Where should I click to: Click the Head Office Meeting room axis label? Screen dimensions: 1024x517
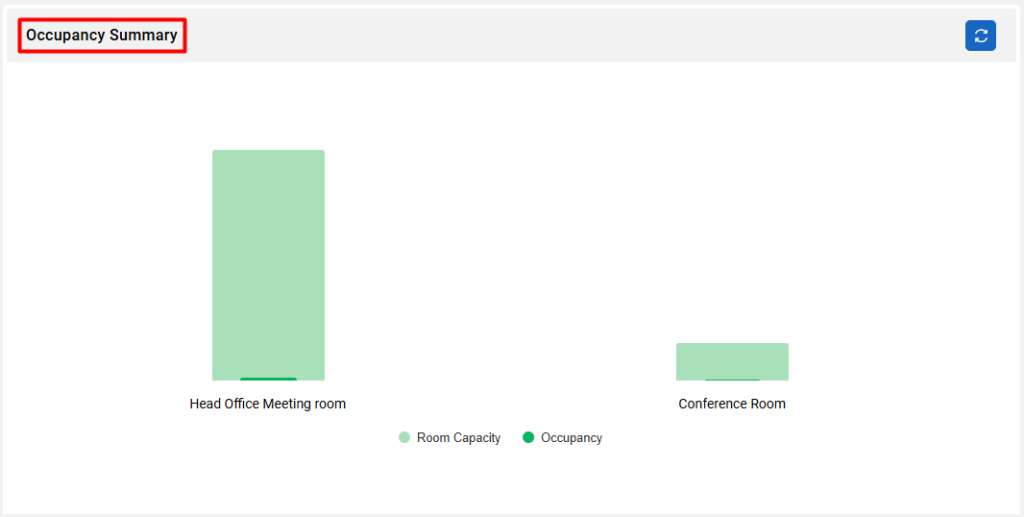click(x=268, y=403)
